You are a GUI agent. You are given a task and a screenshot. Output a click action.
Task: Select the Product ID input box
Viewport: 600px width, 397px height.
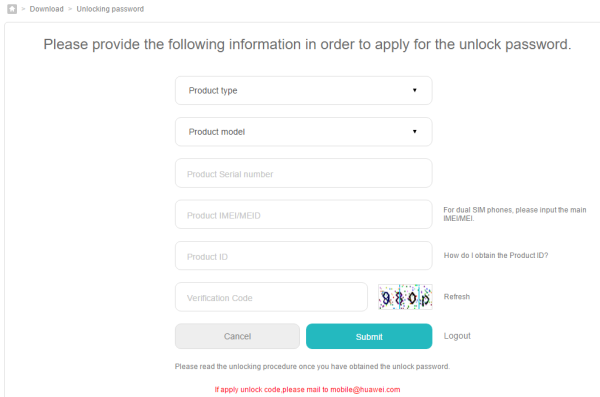click(x=303, y=256)
